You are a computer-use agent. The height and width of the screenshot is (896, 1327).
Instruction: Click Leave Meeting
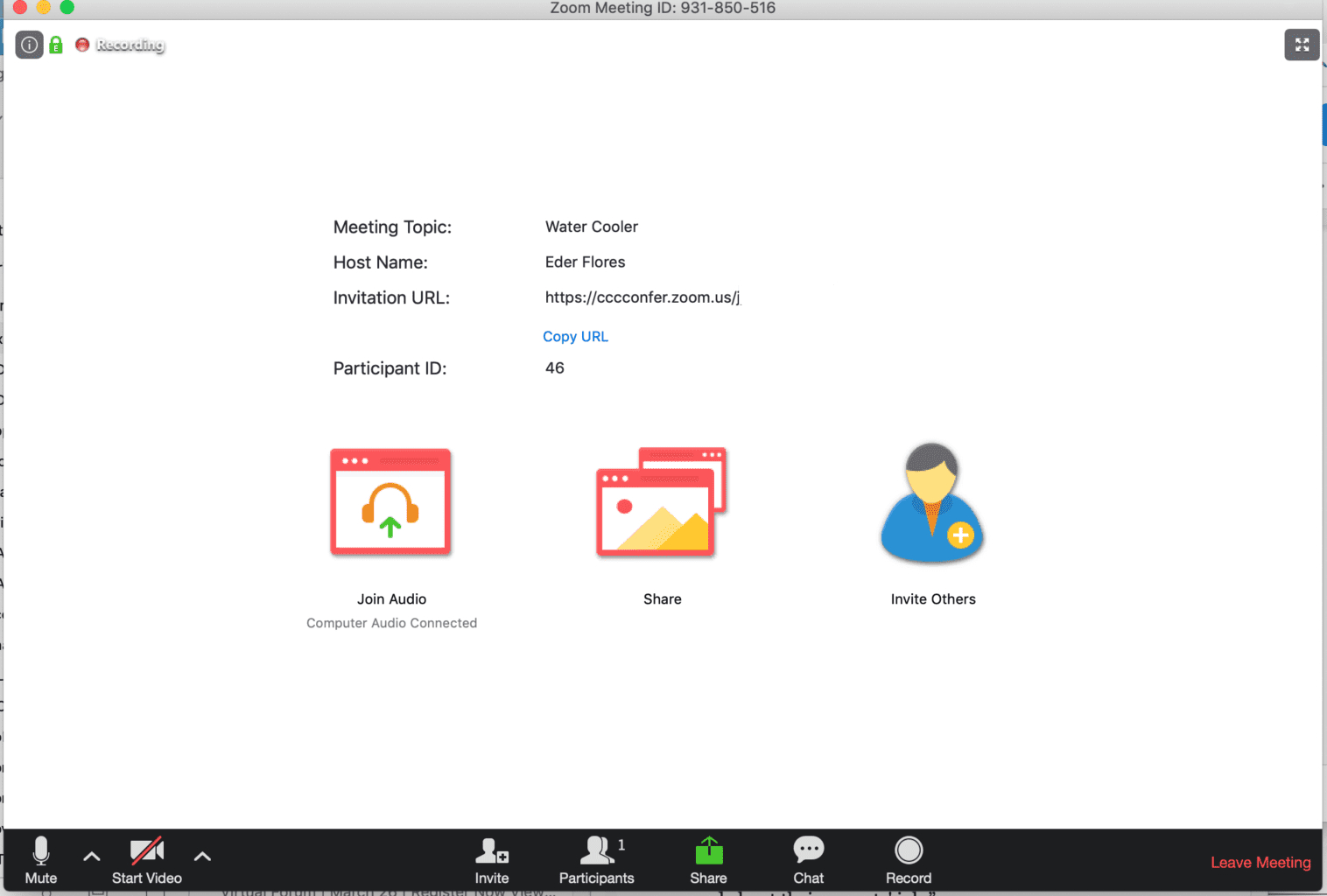(x=1260, y=862)
